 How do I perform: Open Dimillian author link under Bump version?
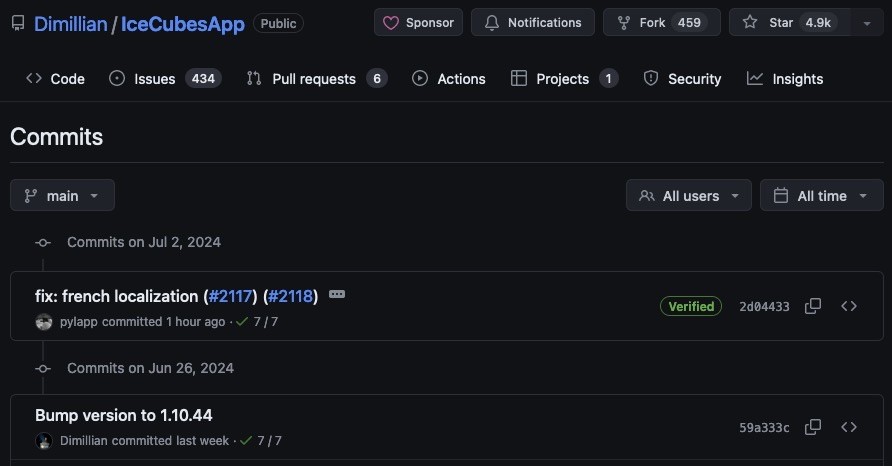84,440
